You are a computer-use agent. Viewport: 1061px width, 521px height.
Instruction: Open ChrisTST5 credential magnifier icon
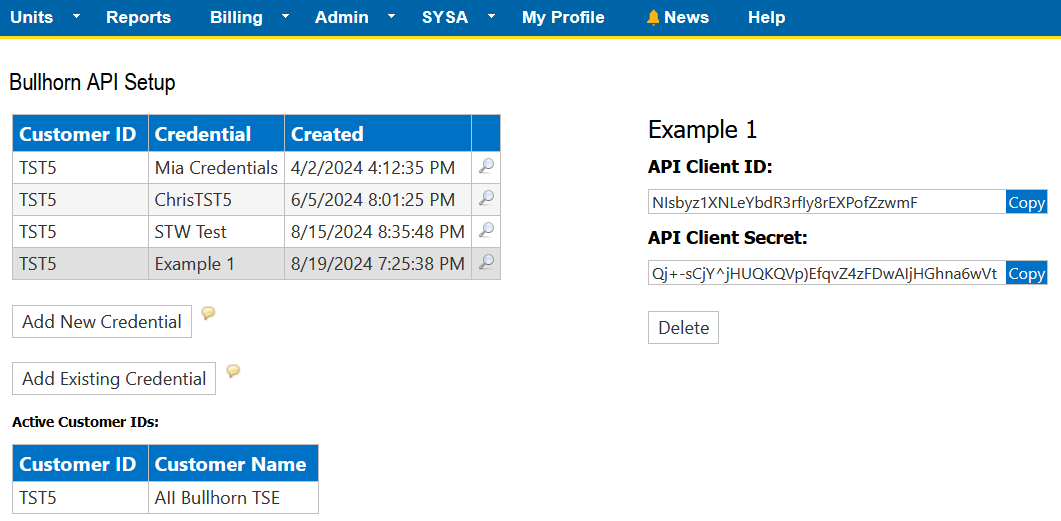(486, 198)
